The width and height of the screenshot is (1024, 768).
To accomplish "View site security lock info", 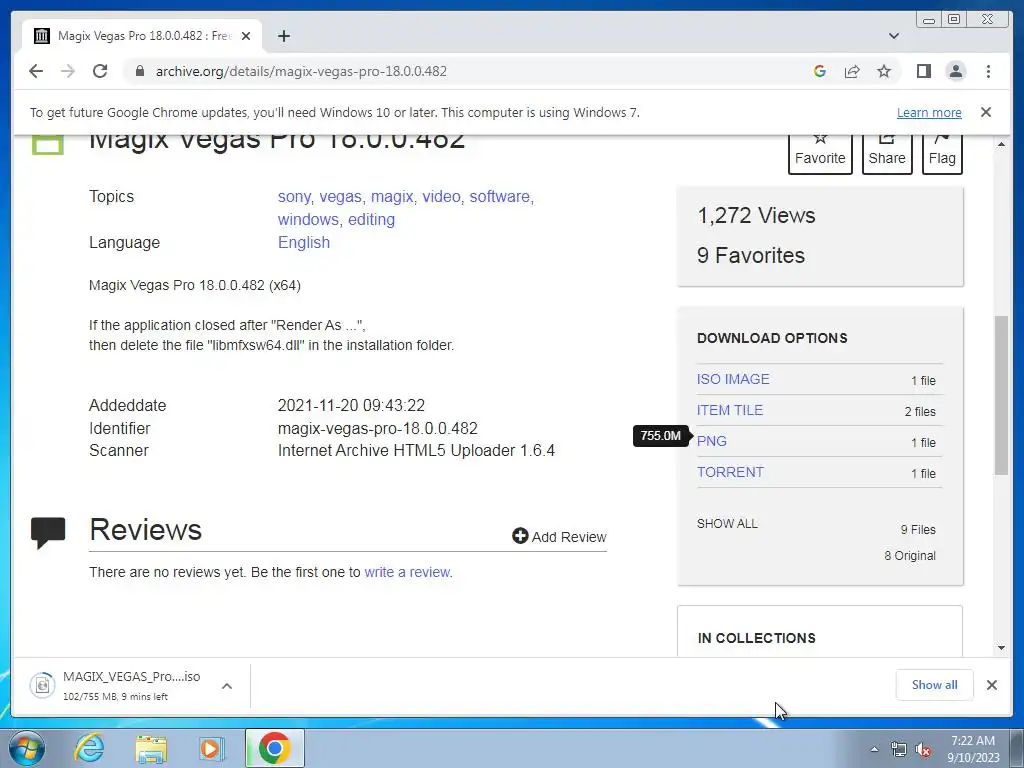I will [x=139, y=71].
